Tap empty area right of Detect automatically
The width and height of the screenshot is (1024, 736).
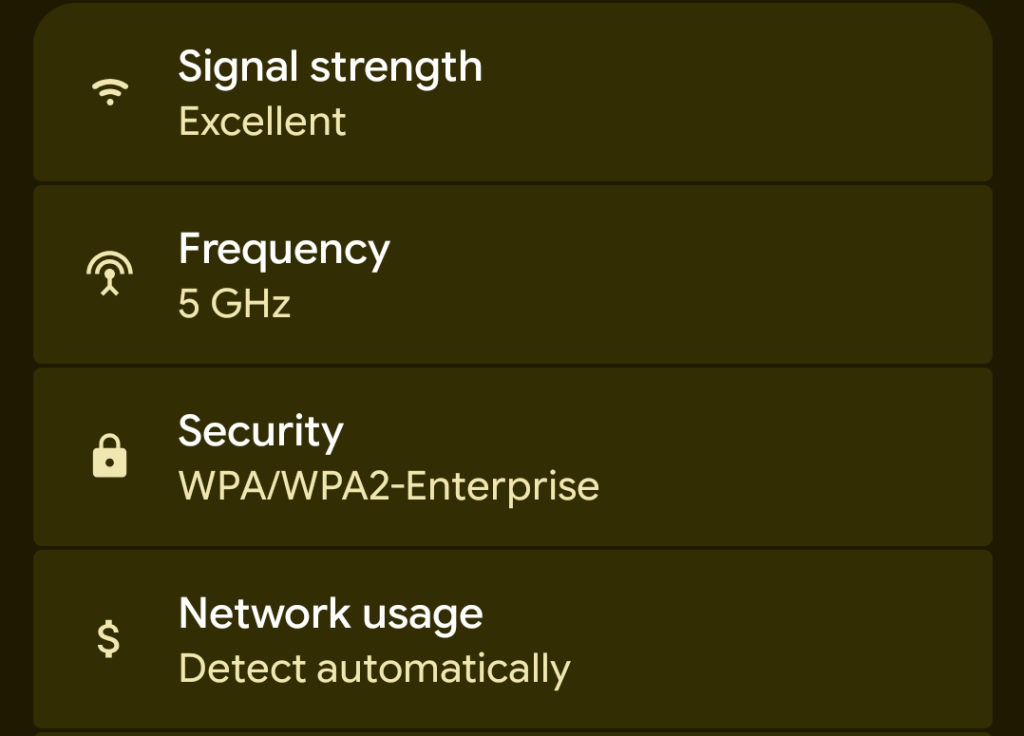point(780,669)
